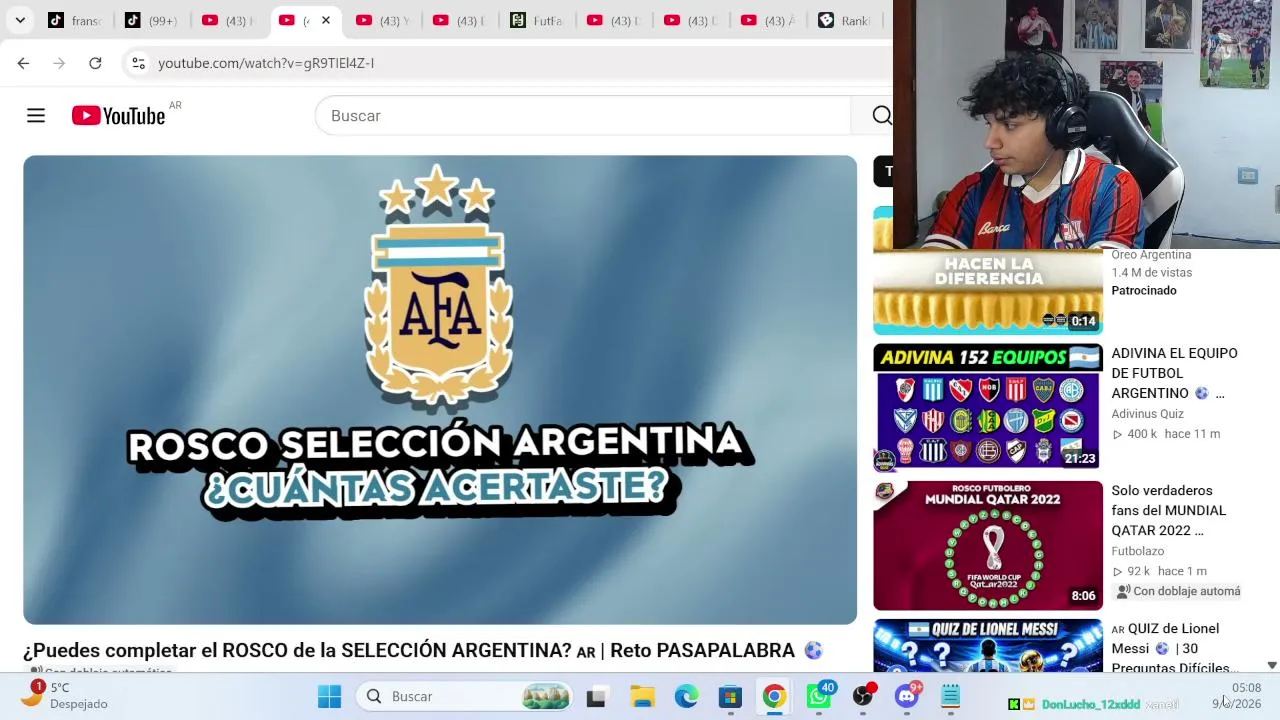The width and height of the screenshot is (1280, 720).
Task: Go back to the previous page
Action: 23,63
